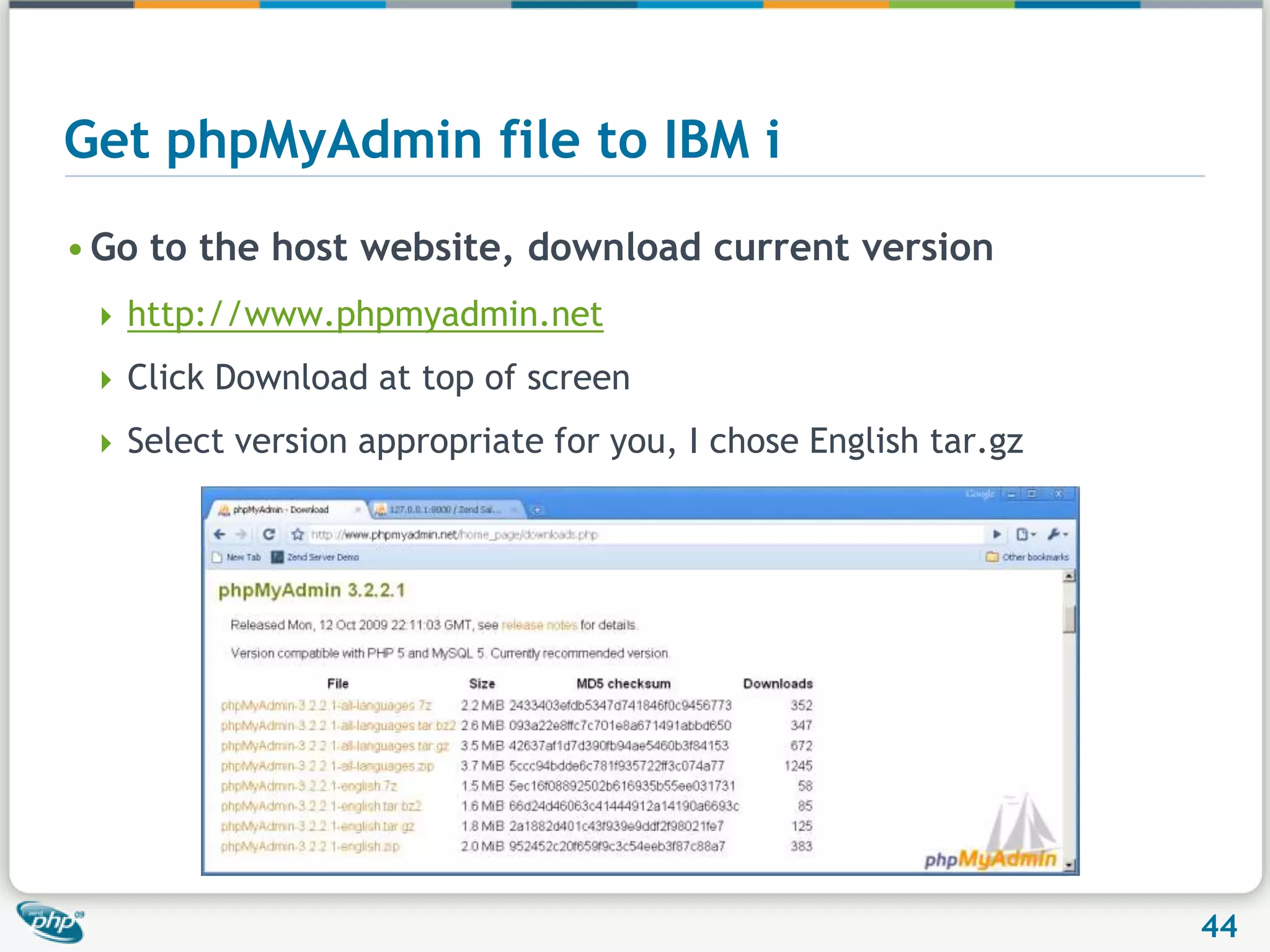1270x952 pixels.
Task: Close the 127.0.0.1:8000 Zend tab
Action: point(514,509)
